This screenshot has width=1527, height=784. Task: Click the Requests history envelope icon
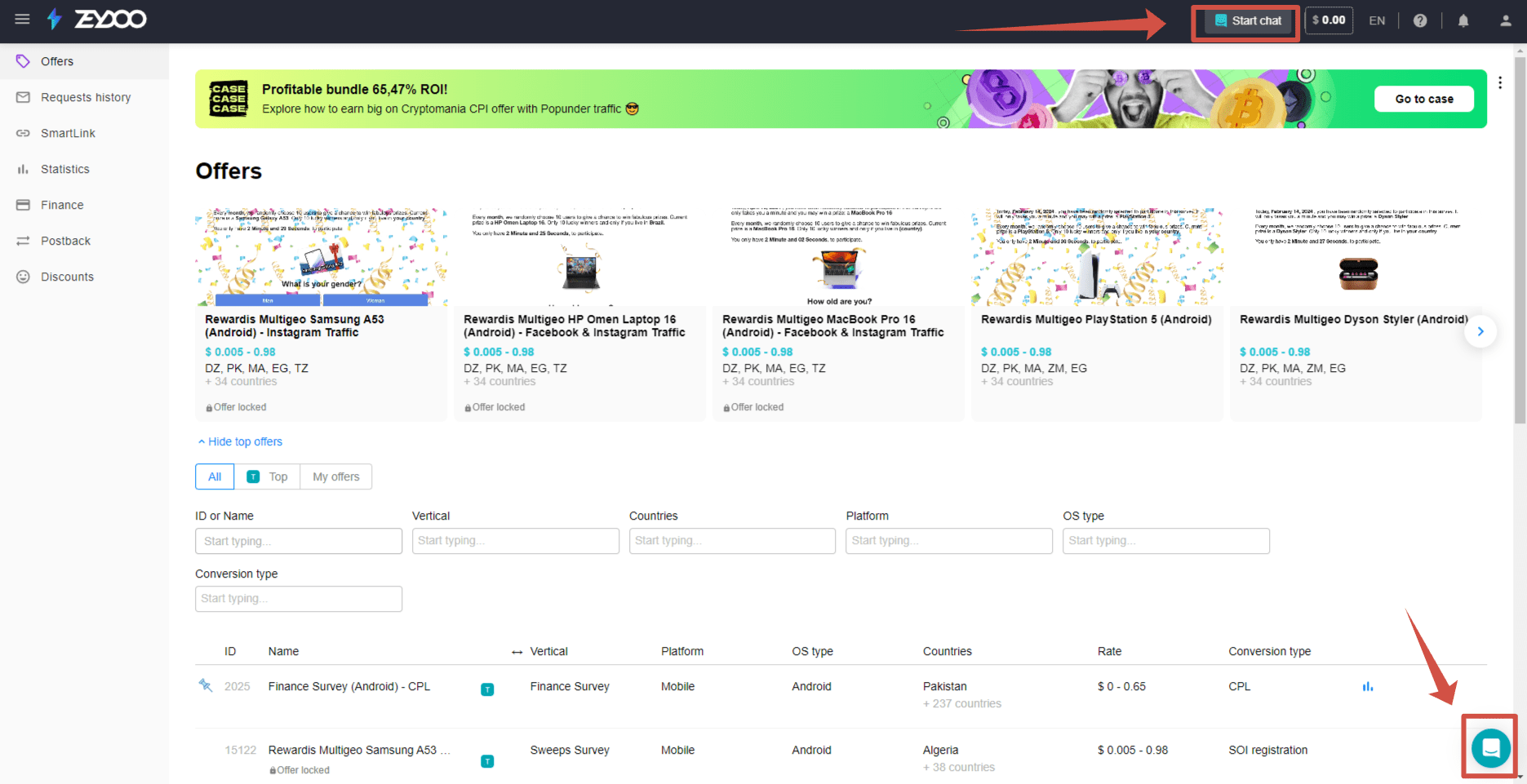[x=23, y=97]
